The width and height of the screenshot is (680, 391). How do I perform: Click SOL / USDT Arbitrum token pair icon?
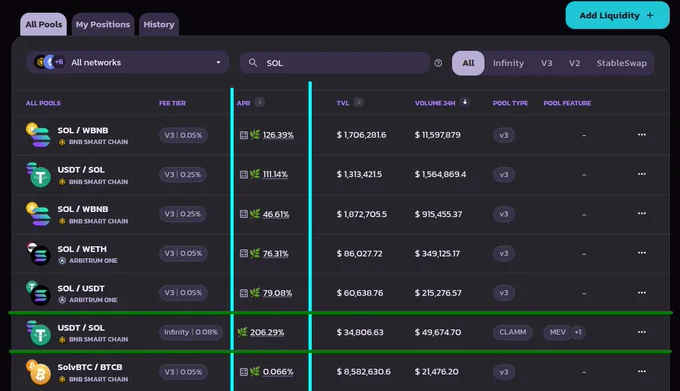[x=39, y=293]
